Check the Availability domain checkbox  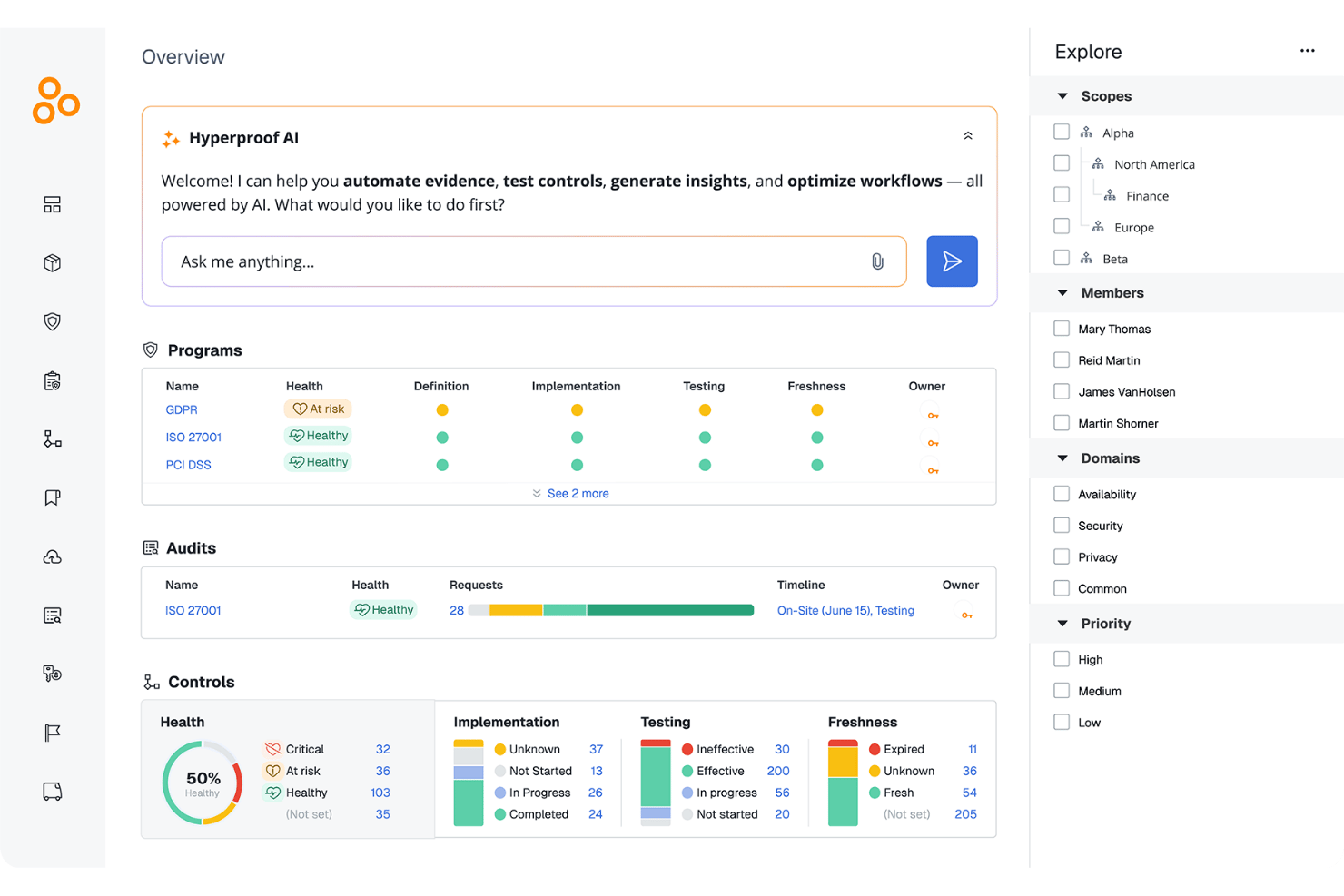click(x=1062, y=493)
